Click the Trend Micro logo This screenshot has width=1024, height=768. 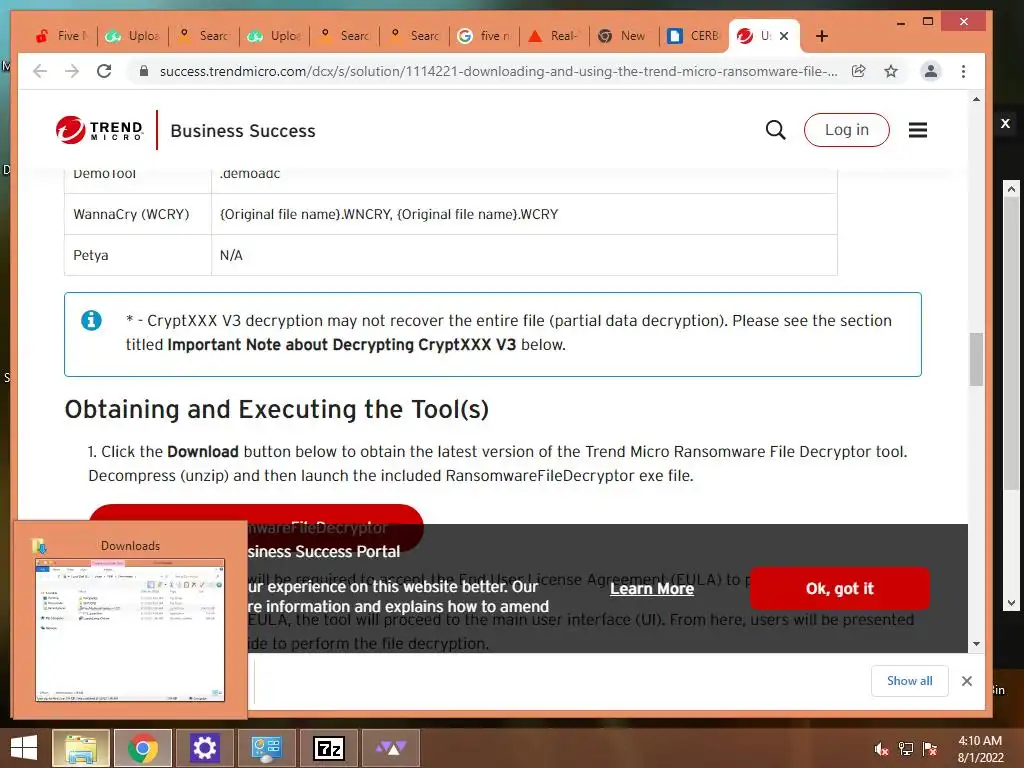pos(99,130)
